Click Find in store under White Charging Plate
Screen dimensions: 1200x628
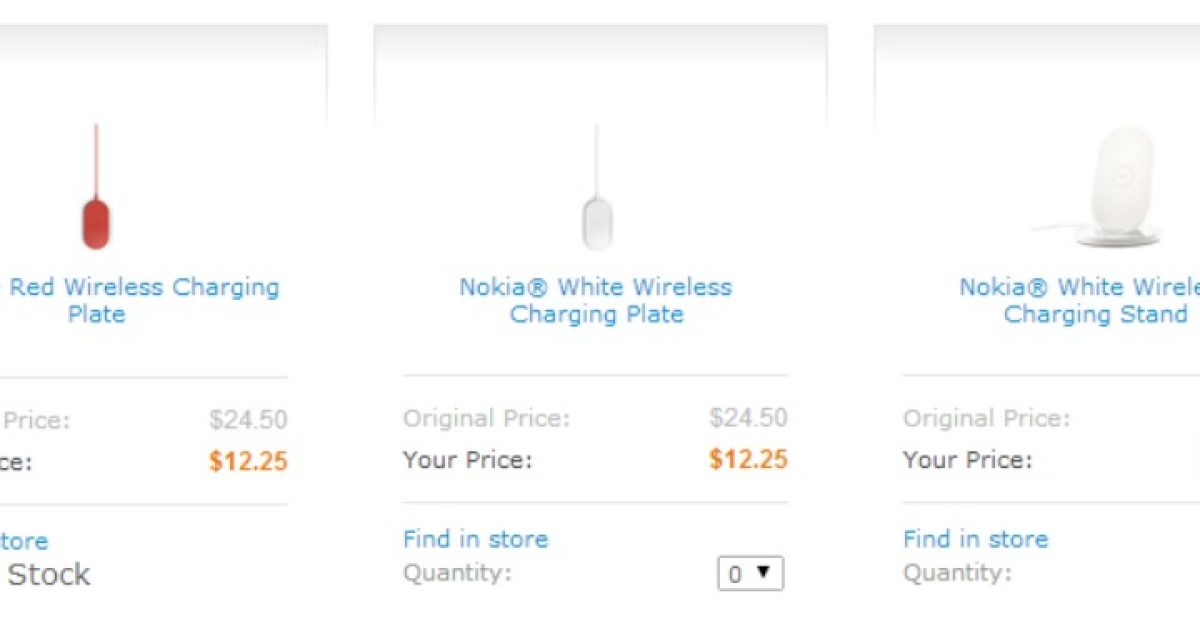point(475,539)
